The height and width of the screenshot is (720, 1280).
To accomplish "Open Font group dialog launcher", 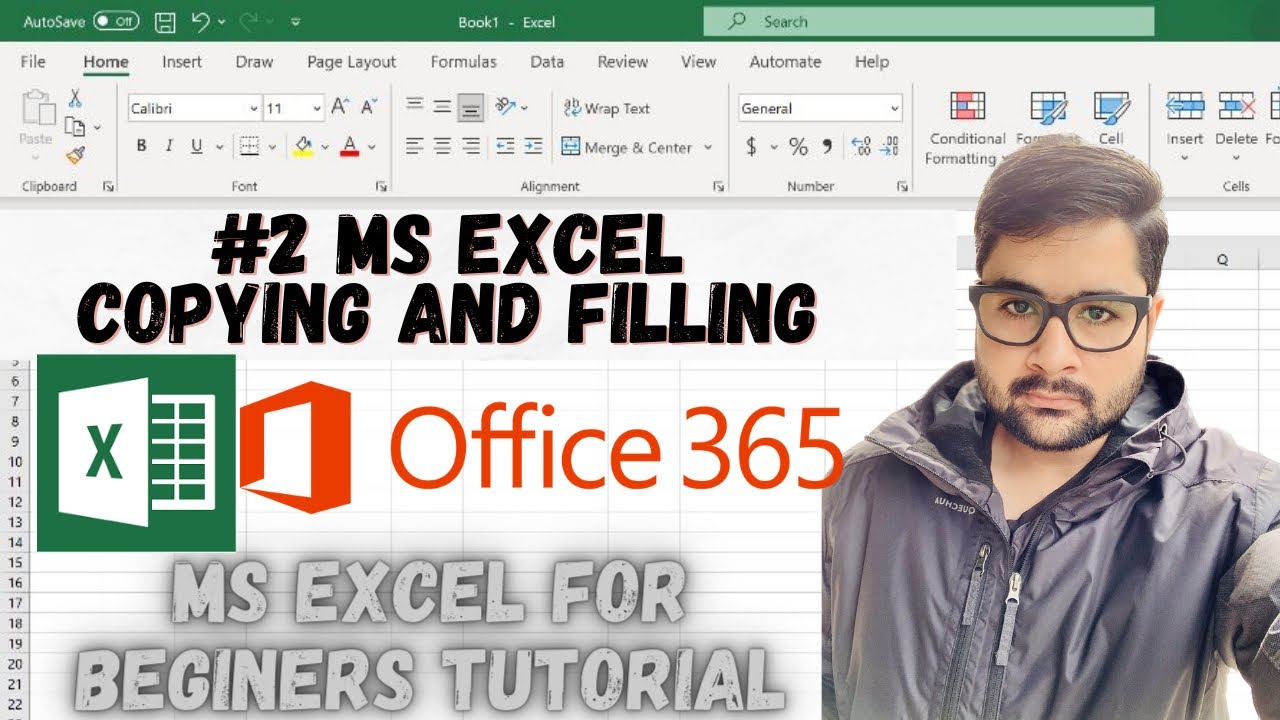I will coord(381,186).
